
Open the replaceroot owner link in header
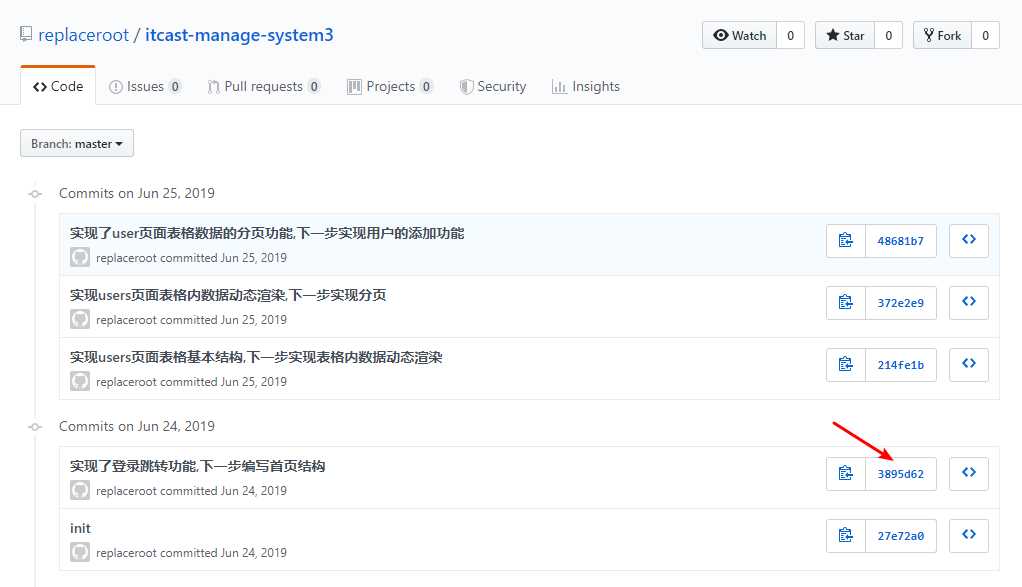tap(83, 35)
